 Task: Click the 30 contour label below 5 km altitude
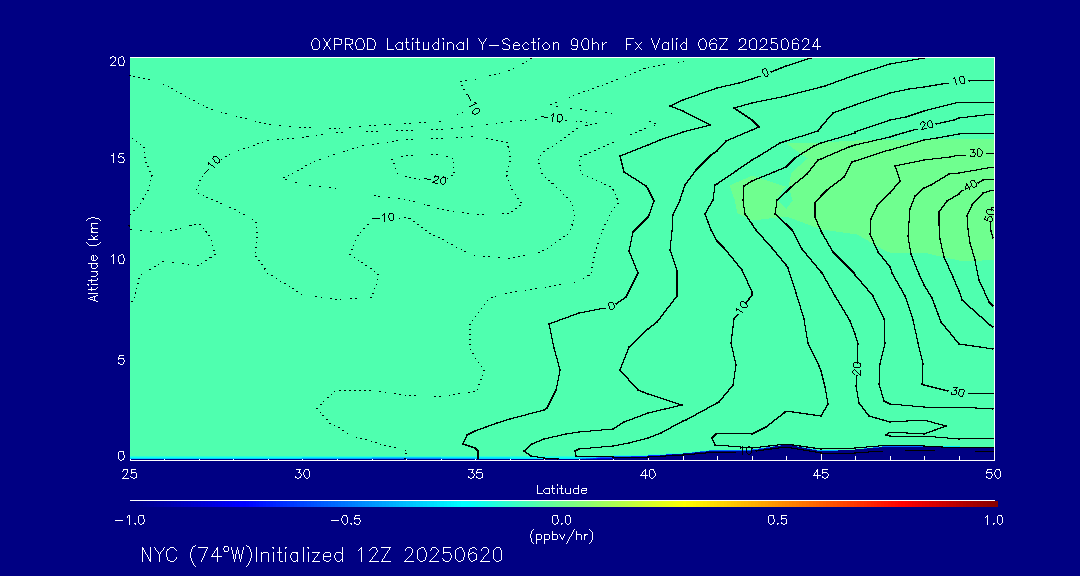(957, 392)
